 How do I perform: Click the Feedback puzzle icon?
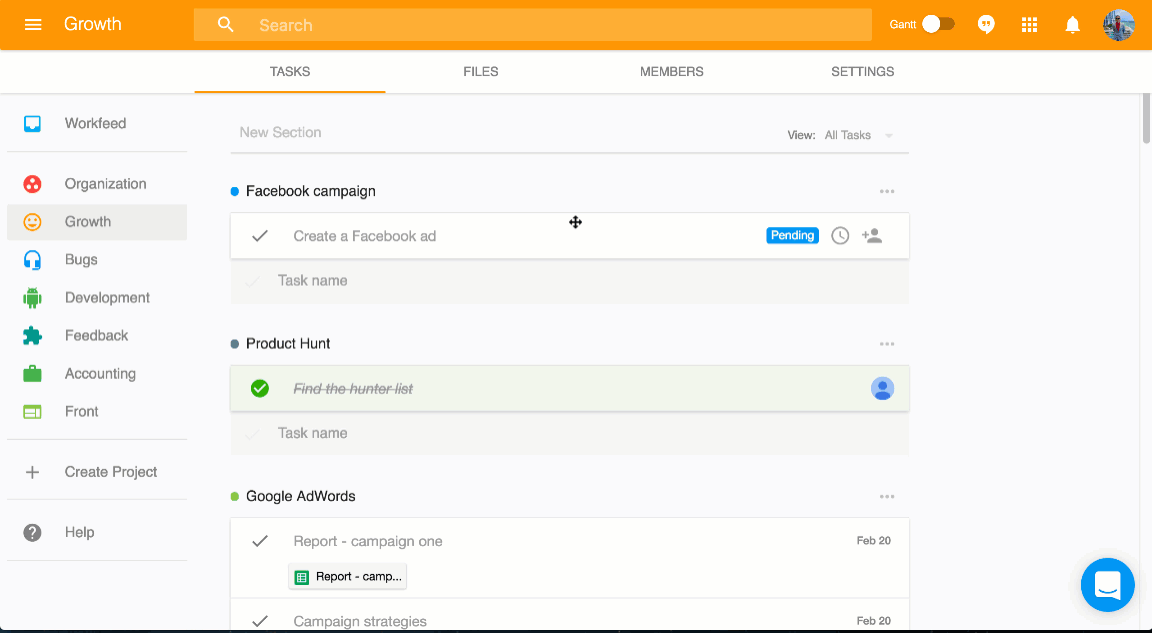click(32, 336)
